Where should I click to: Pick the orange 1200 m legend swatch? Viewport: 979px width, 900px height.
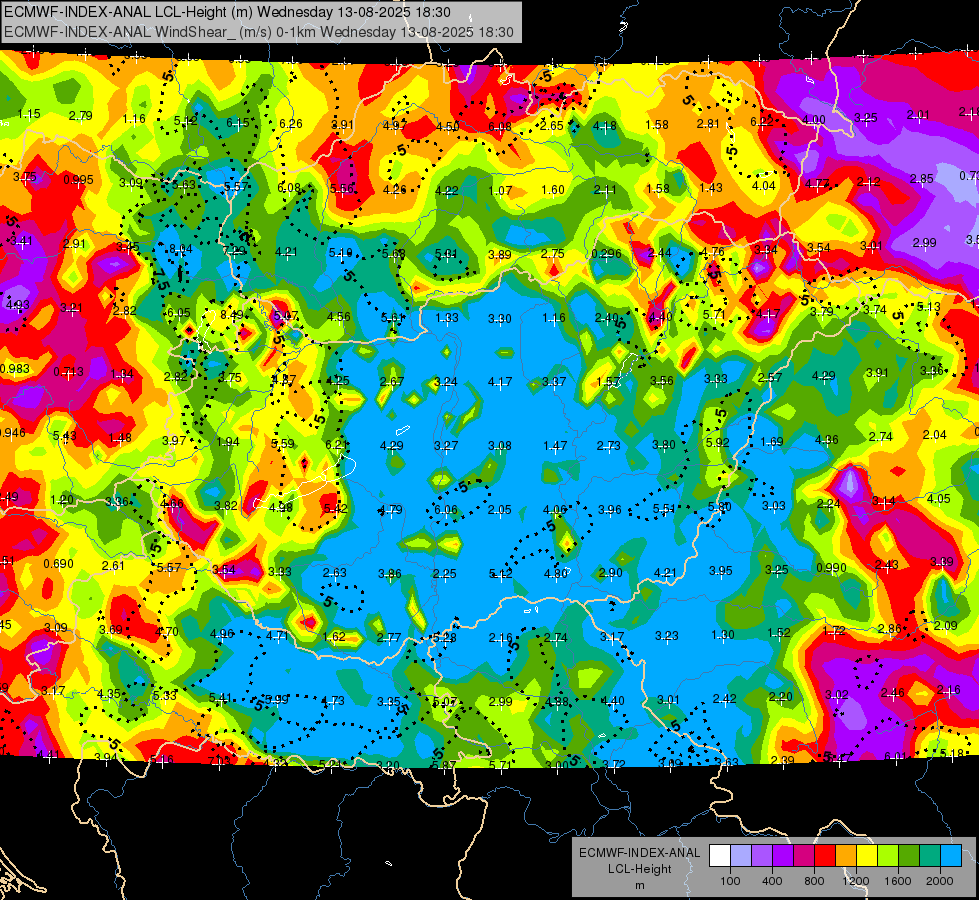[x=846, y=856]
